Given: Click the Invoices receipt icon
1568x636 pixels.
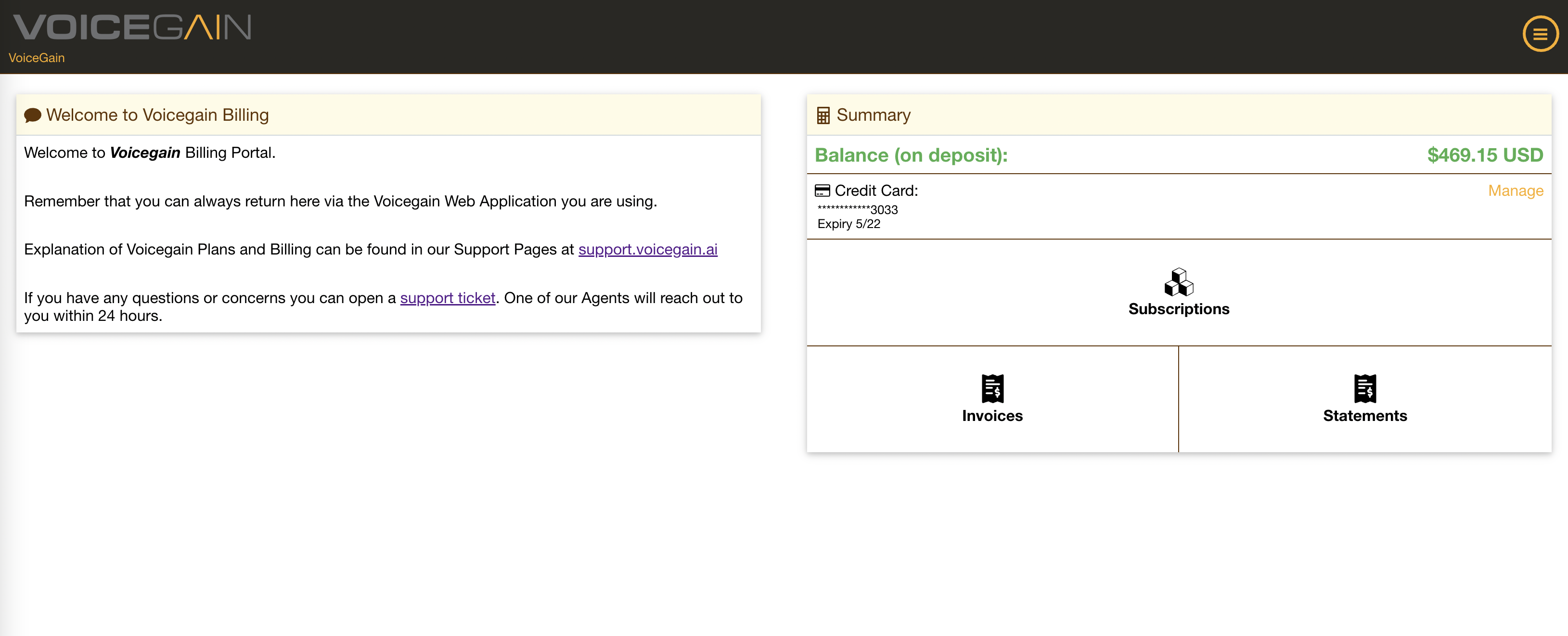Looking at the screenshot, I should (x=992, y=388).
